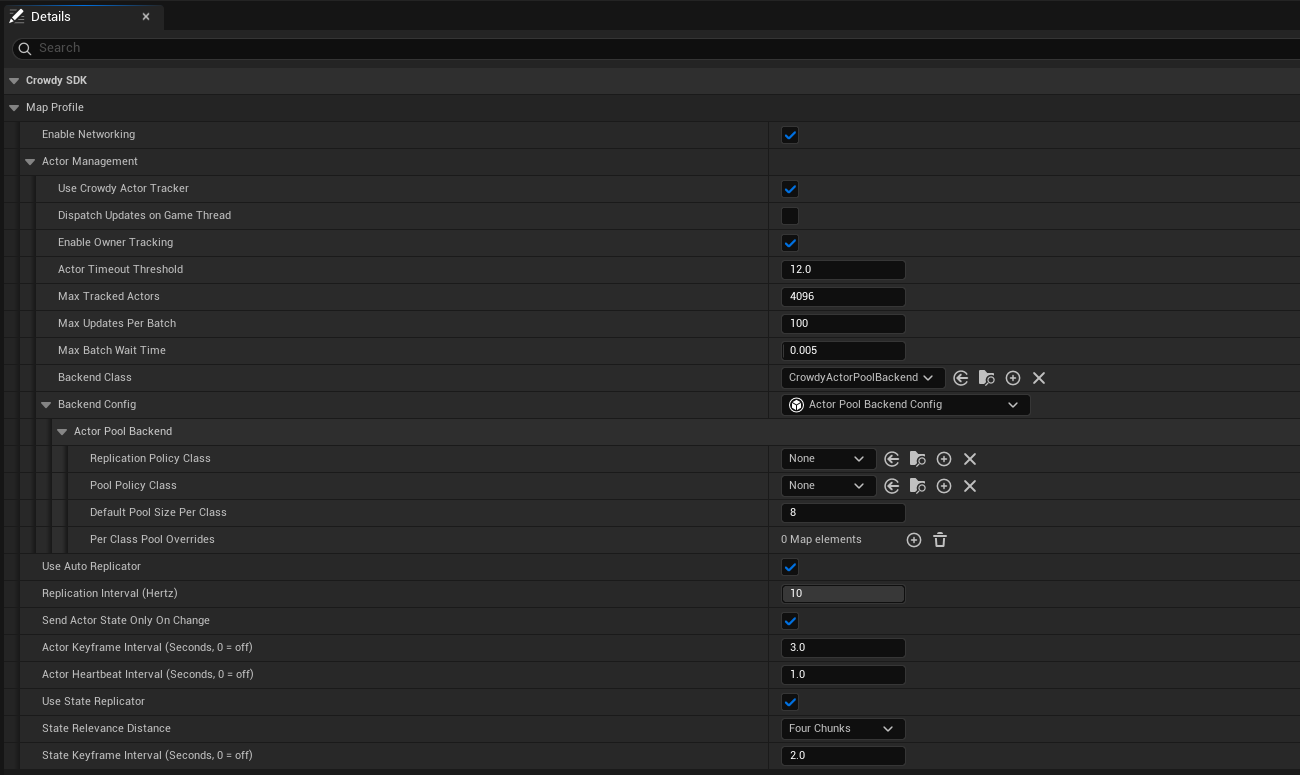Clear the Backend Class value
This screenshot has width=1300, height=775.
[x=1039, y=378]
